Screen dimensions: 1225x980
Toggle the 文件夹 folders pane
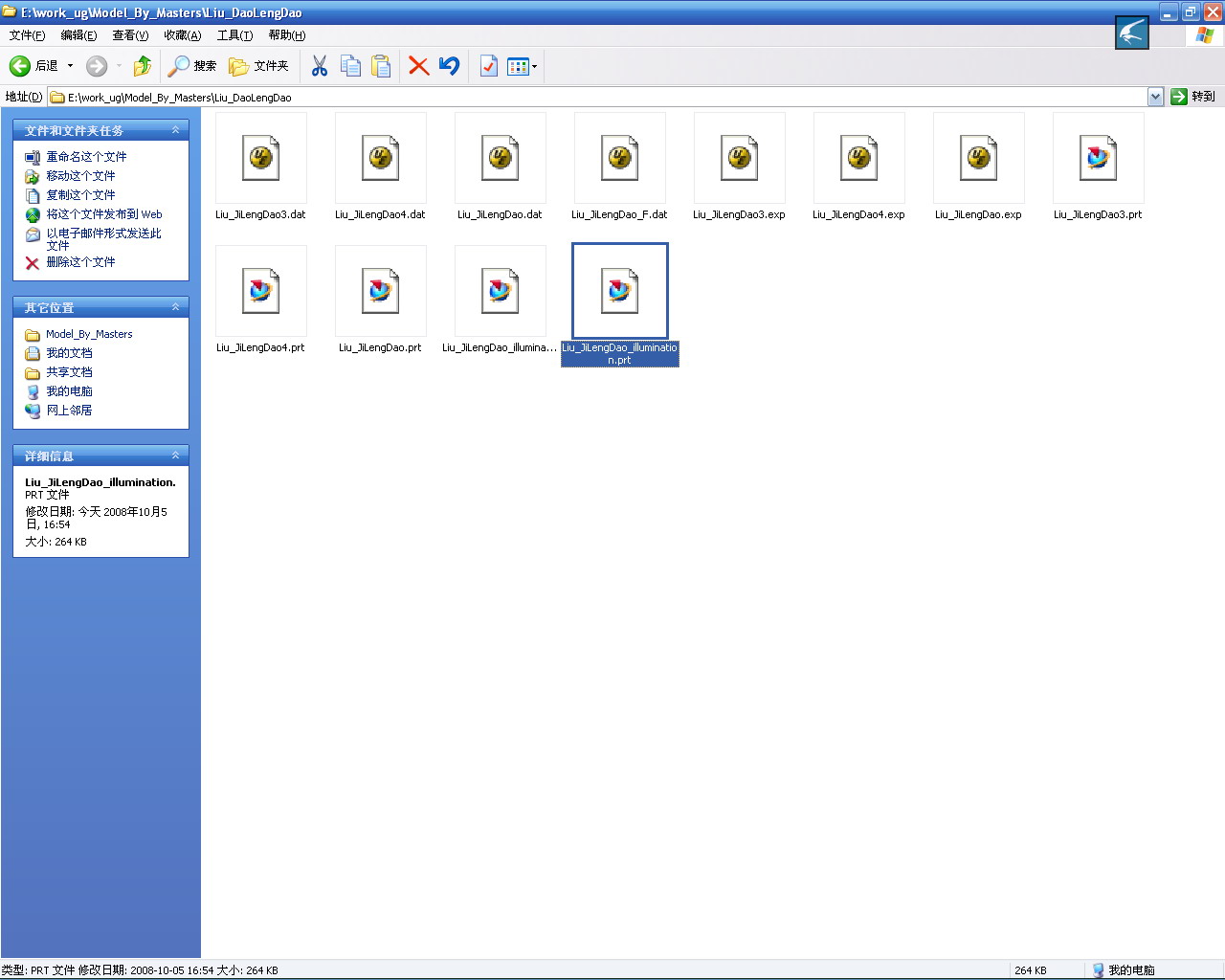point(258,66)
